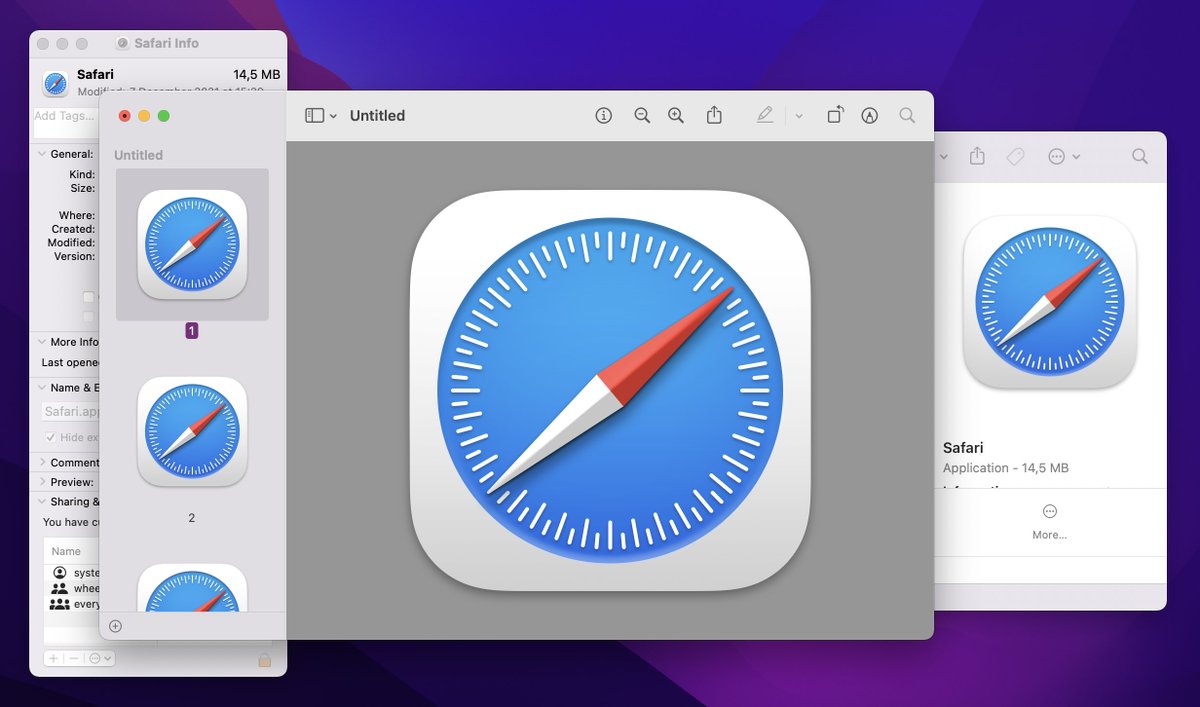Click the Name column header in permissions
Image resolution: width=1200 pixels, height=707 pixels.
pos(66,551)
